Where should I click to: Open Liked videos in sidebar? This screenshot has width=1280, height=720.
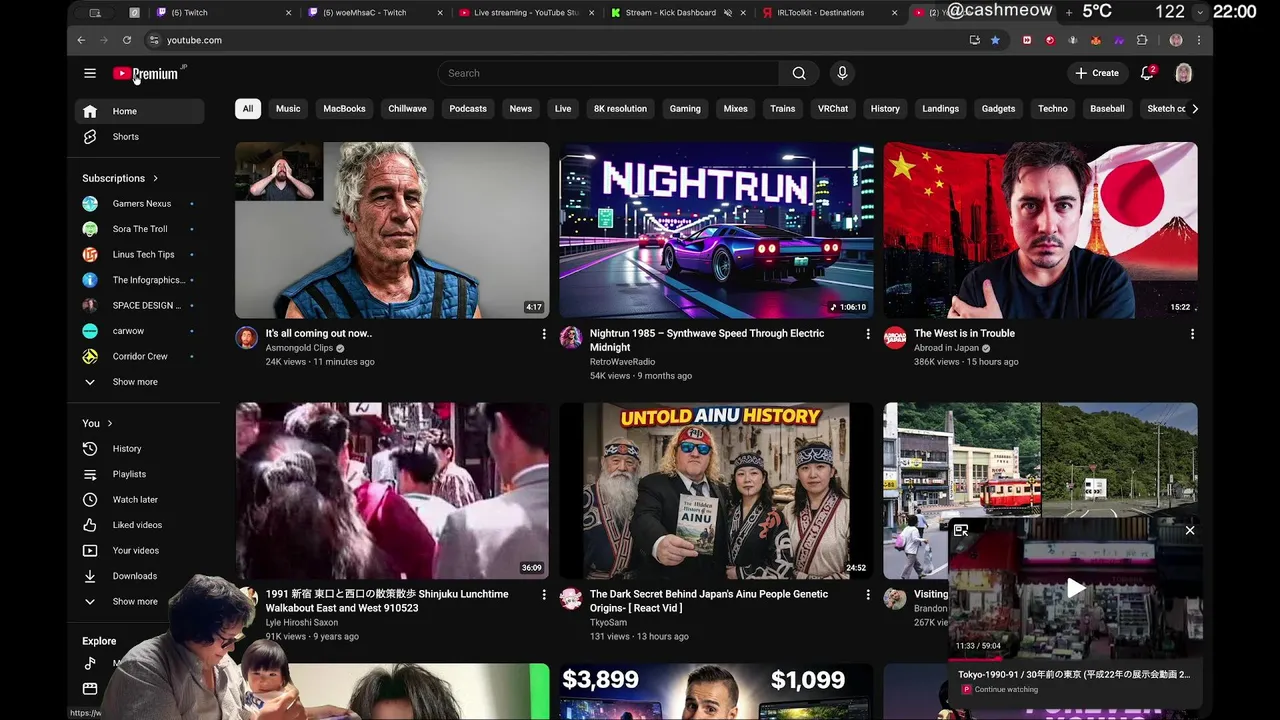(140, 525)
